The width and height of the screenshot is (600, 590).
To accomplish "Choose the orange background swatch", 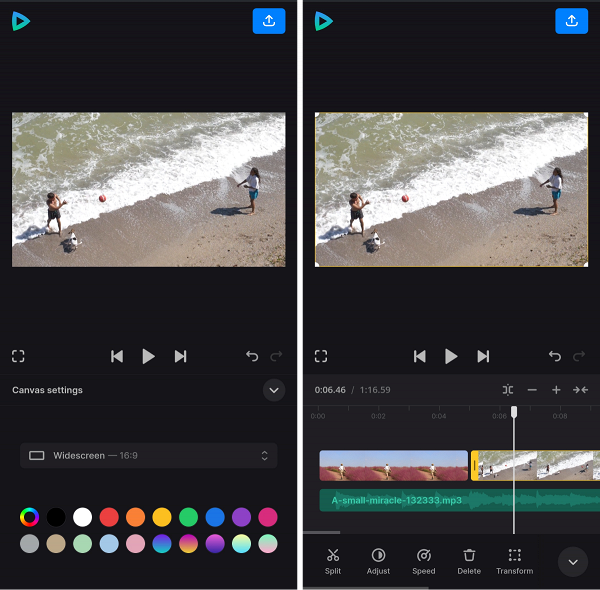I will [x=135, y=517].
